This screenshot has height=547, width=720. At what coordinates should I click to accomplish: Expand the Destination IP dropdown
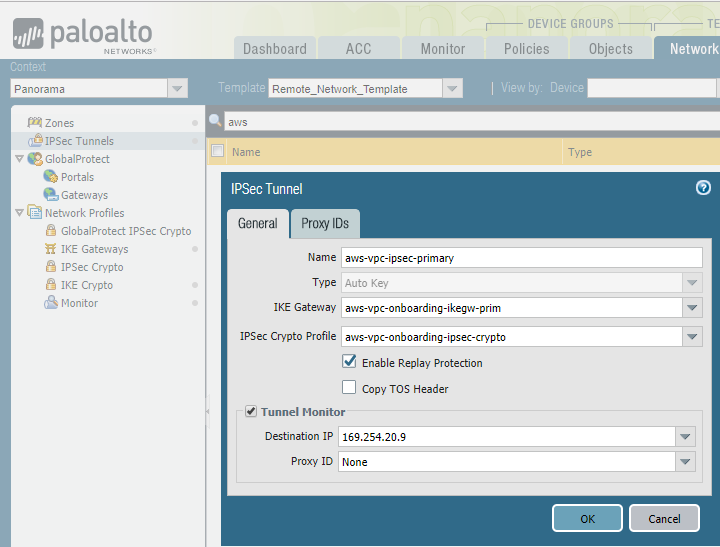[685, 437]
